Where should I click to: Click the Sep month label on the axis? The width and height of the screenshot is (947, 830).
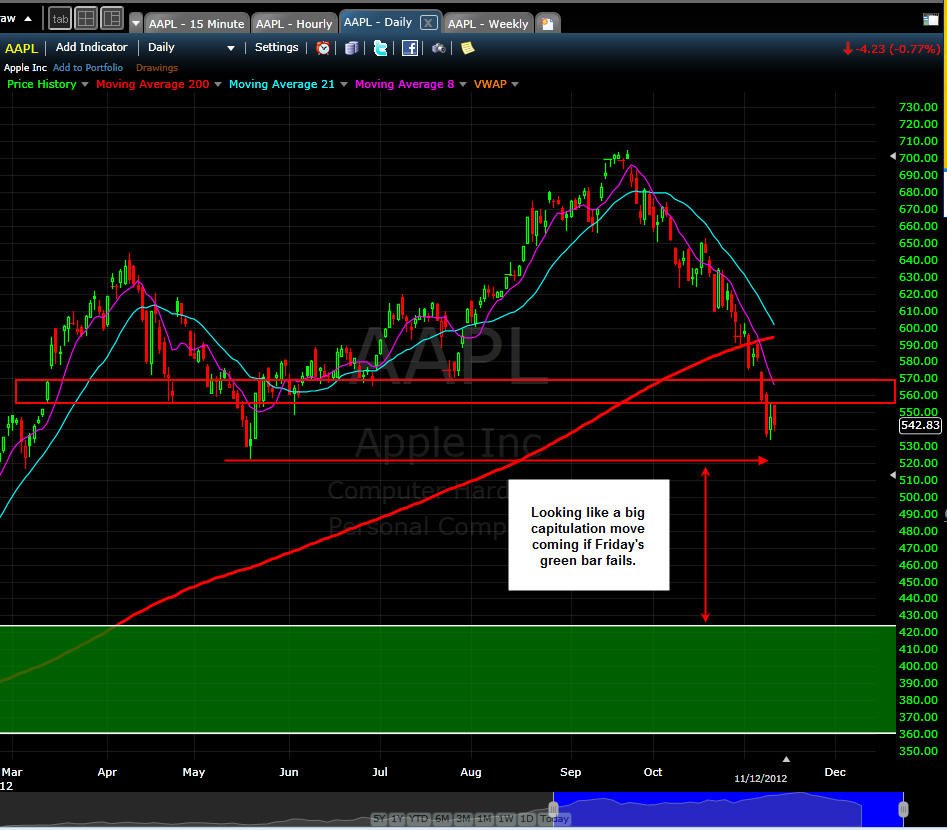click(570, 772)
